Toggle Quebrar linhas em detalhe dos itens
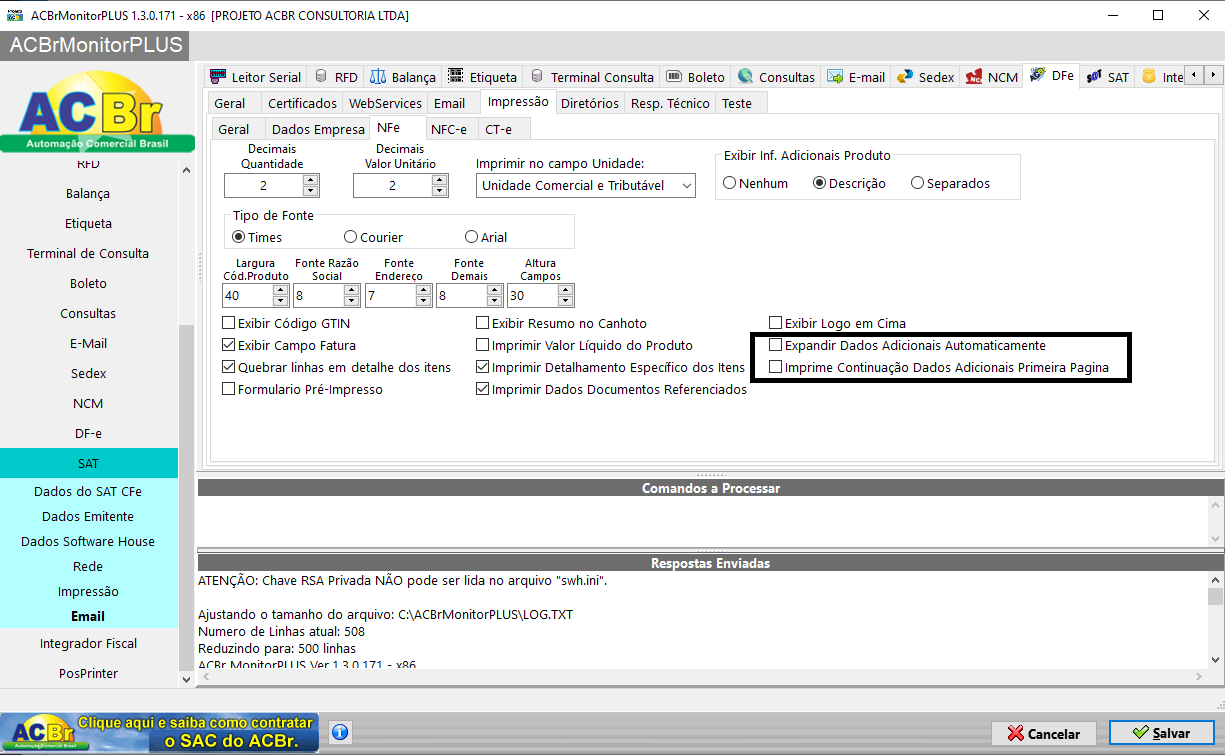The height and width of the screenshot is (755, 1225). 229,367
